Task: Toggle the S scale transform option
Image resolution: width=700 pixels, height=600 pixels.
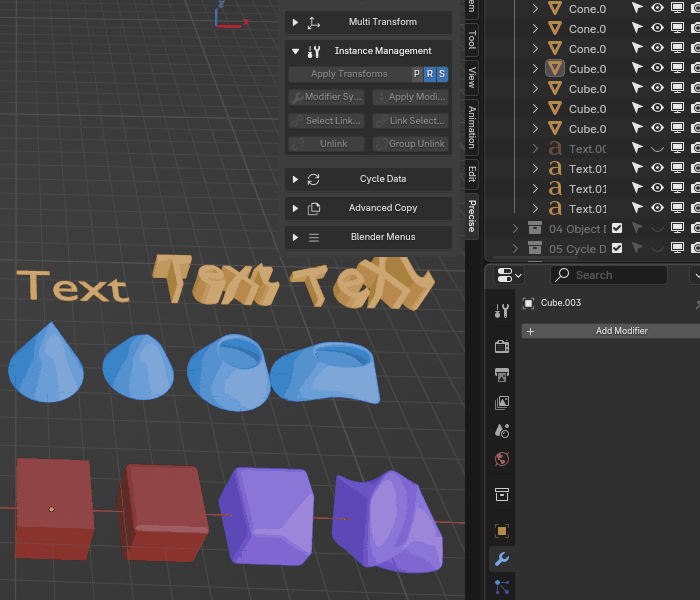Action: 442,74
